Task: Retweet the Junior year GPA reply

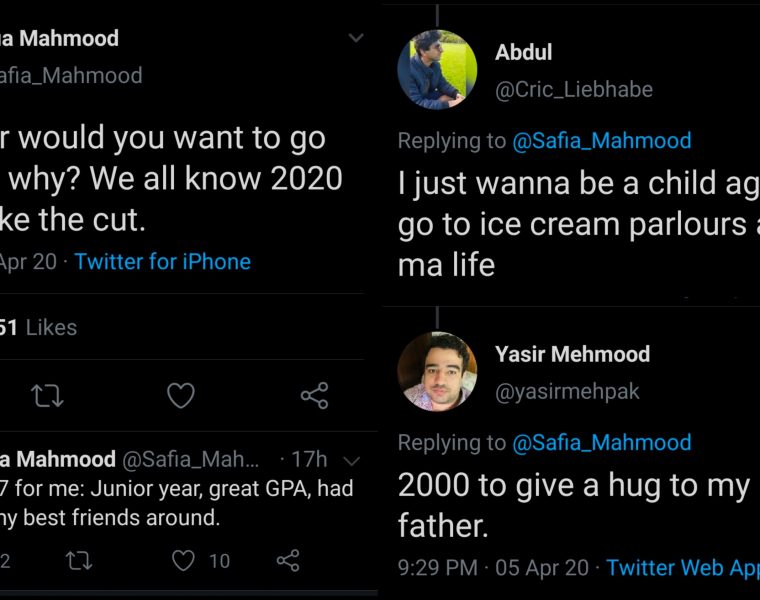Action: (x=77, y=561)
